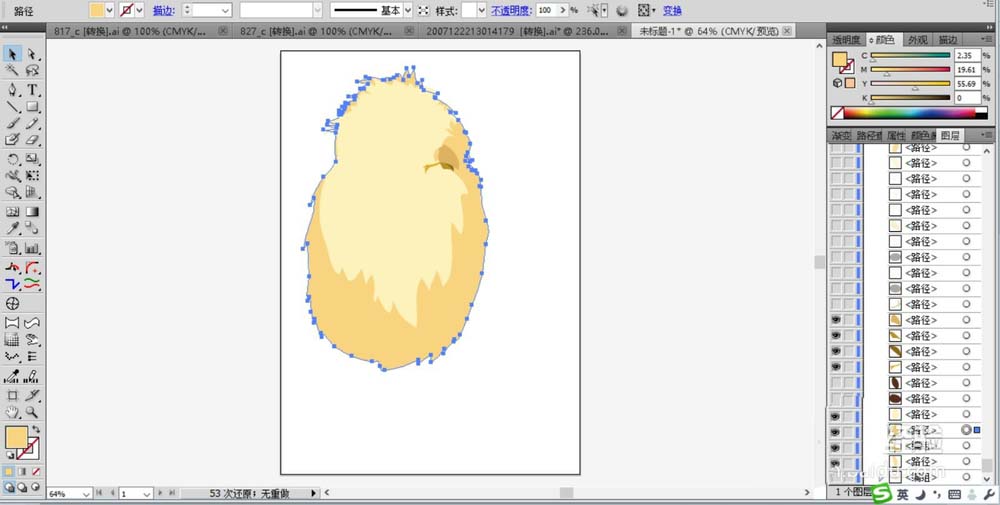1000x505 pixels.
Task: Select the Blend tool
Action: click(32, 228)
